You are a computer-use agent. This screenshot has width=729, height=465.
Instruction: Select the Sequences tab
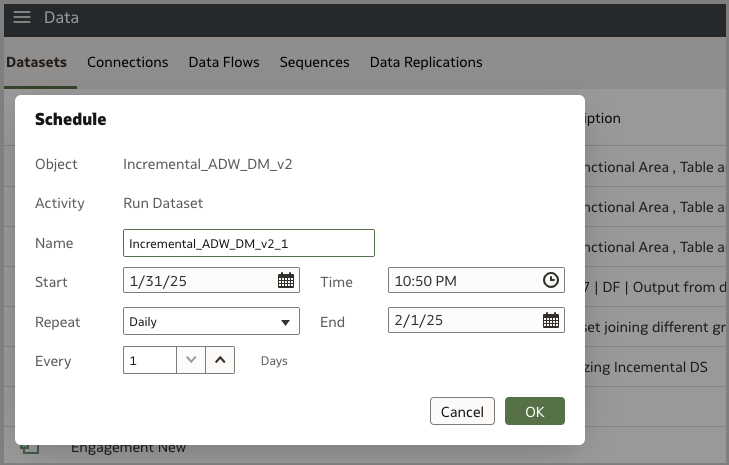[314, 62]
